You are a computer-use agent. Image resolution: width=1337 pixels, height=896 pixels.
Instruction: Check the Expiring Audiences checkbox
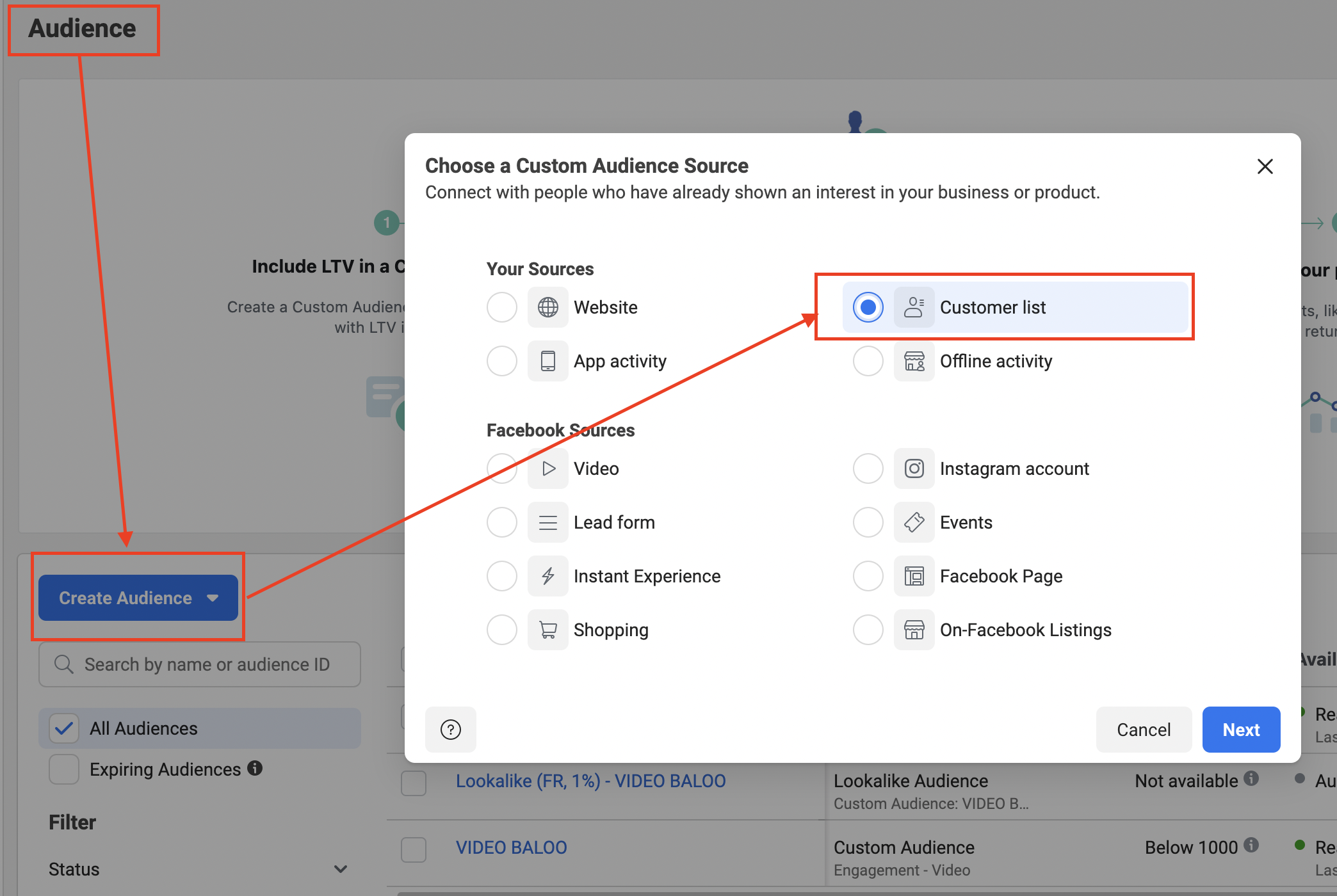64,769
